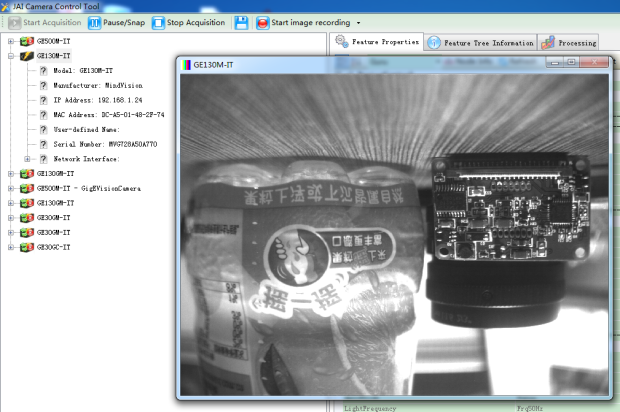Click the live camera image in GE130M-IT window
Image resolution: width=620 pixels, height=412 pixels.
tap(394, 234)
